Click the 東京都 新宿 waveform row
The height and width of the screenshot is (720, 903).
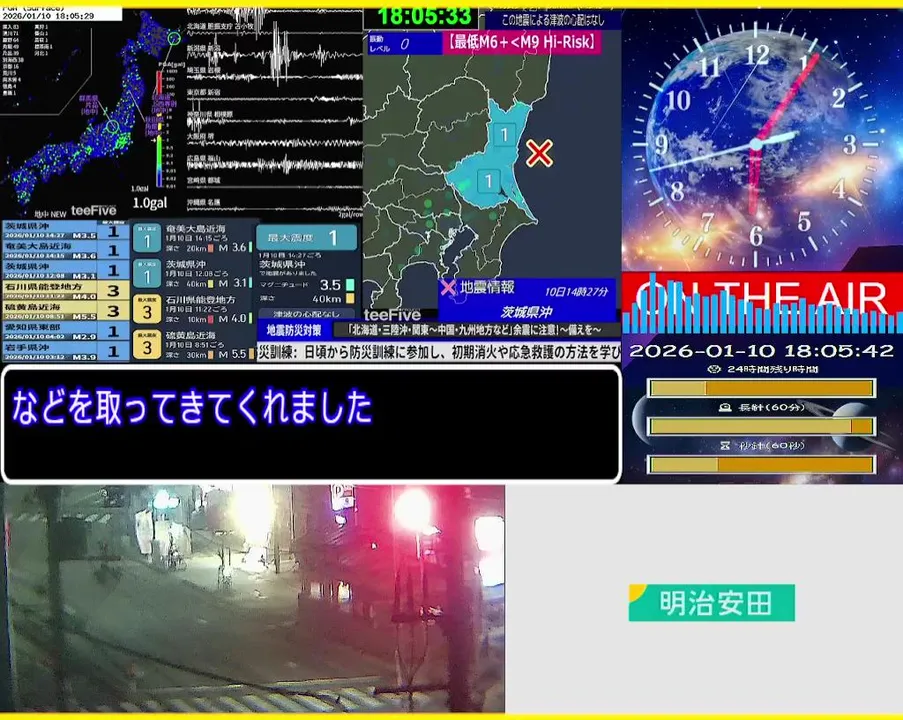[274, 96]
